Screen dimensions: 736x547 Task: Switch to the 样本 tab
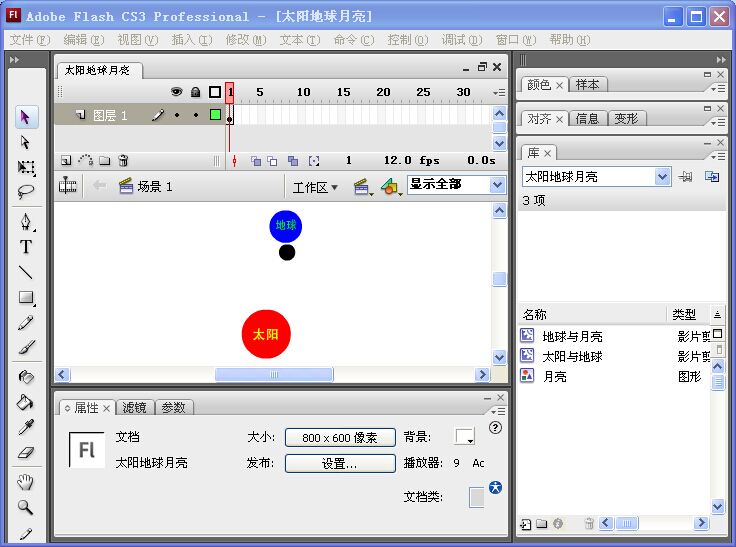pyautogui.click(x=588, y=85)
